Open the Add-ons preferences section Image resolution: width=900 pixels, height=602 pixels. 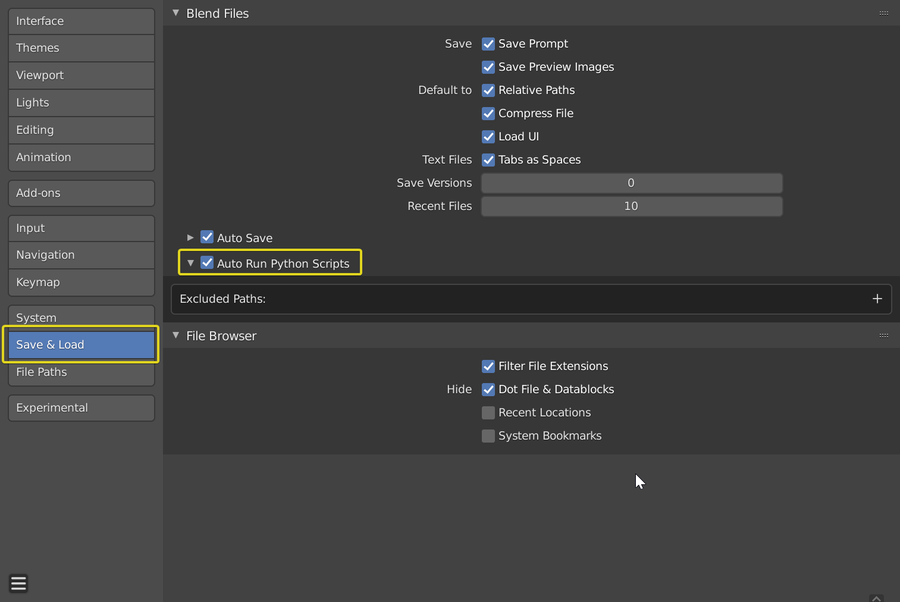81,193
